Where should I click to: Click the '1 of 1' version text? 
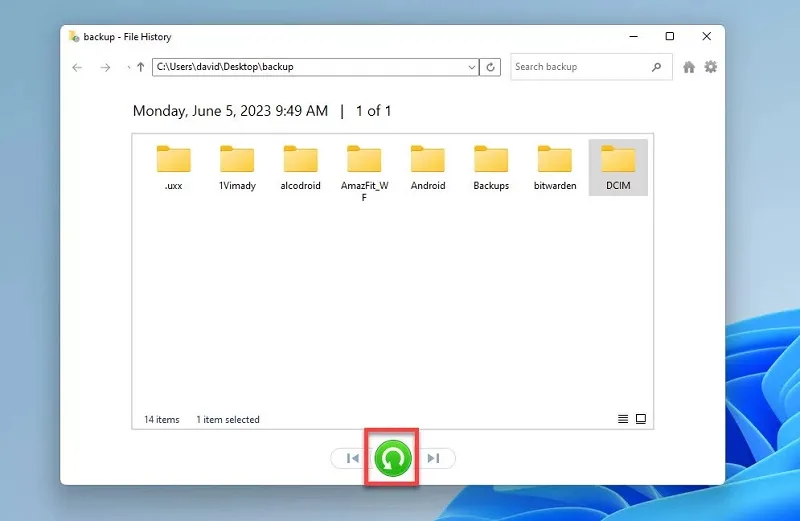373,111
